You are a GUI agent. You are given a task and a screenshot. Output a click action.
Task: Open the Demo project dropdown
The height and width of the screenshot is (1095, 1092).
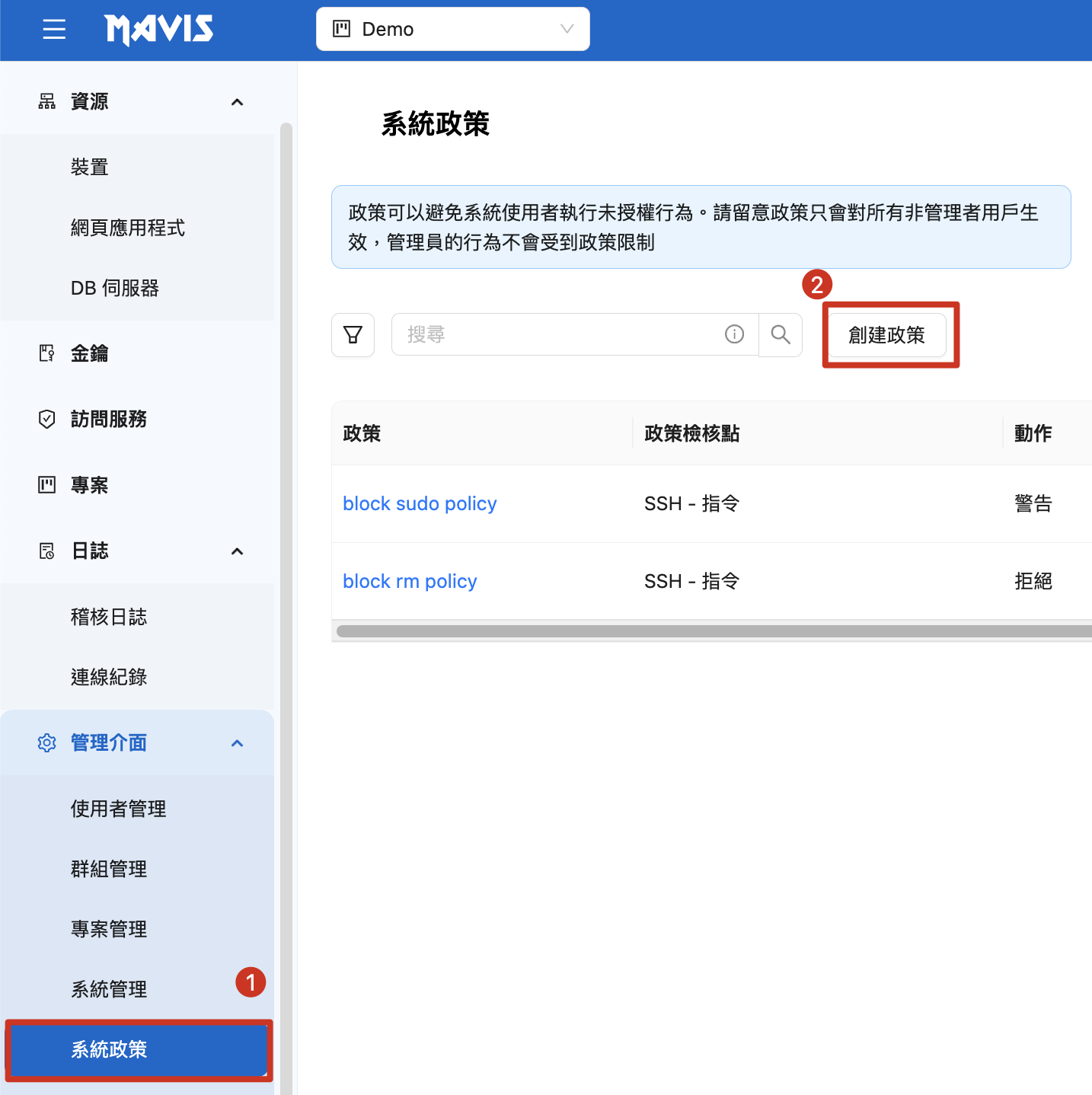click(x=452, y=30)
